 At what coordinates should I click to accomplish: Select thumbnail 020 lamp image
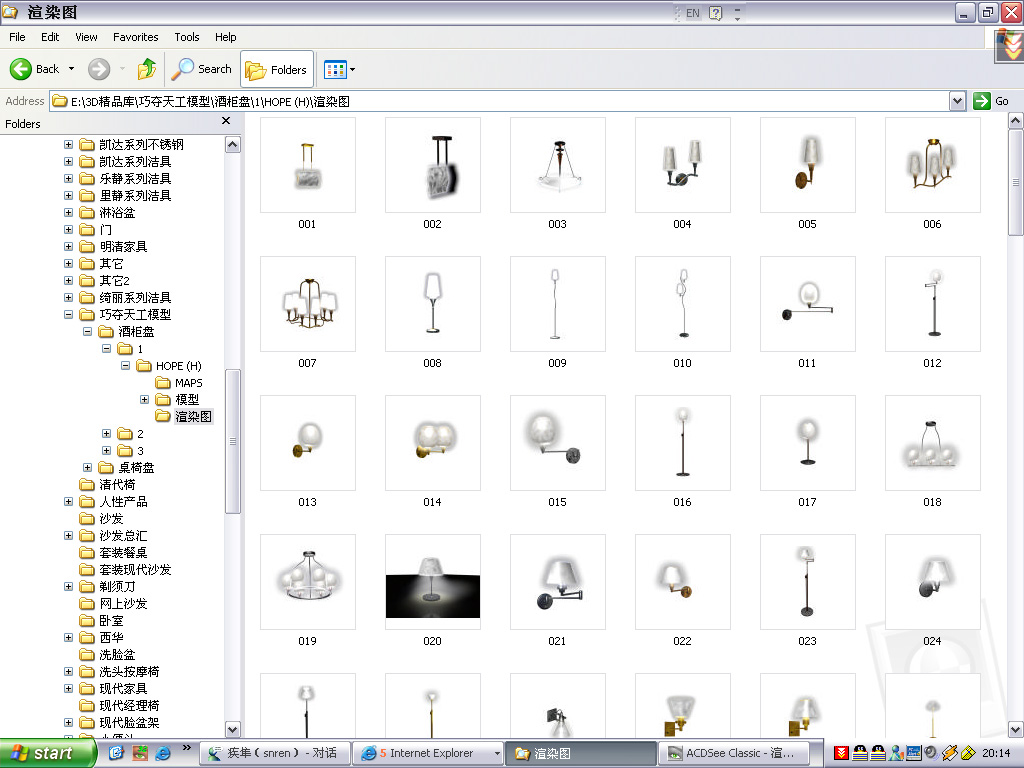point(432,581)
